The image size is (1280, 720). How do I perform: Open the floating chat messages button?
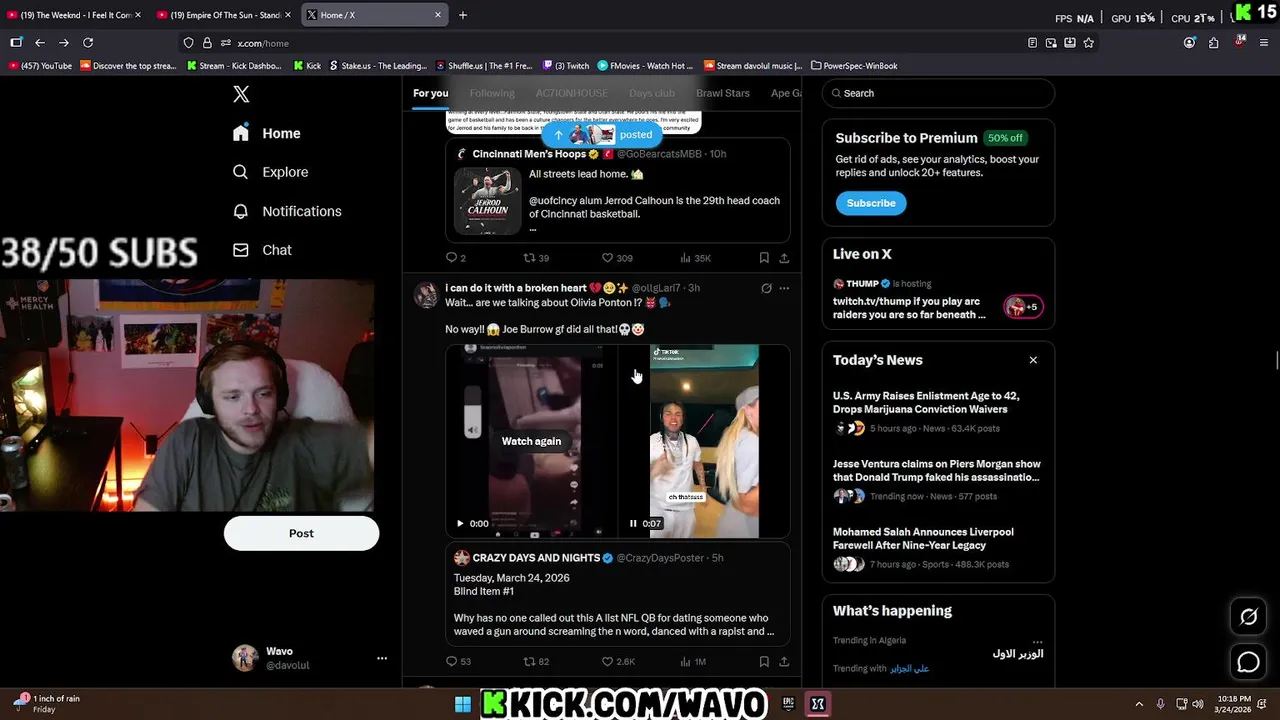click(x=1248, y=662)
